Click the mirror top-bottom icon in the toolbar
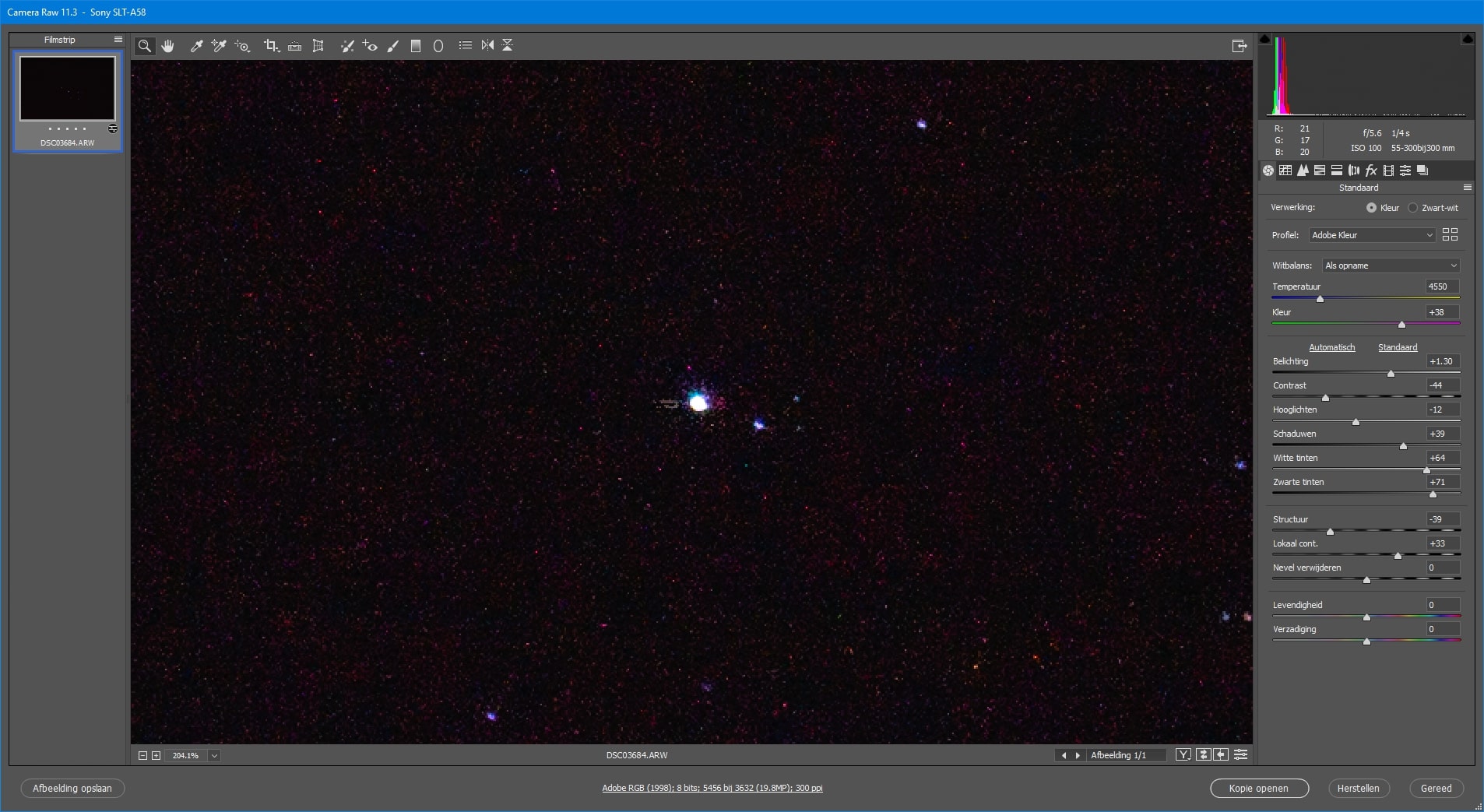 pos(508,45)
